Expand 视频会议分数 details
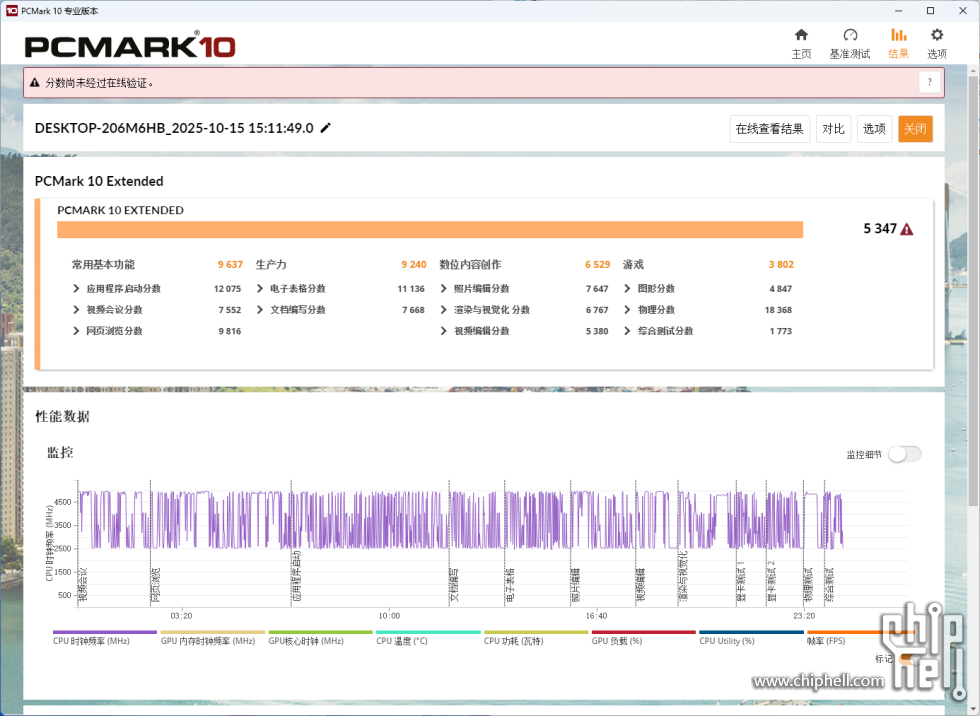Screen dimensions: 980x716 pyautogui.click(x=77, y=310)
